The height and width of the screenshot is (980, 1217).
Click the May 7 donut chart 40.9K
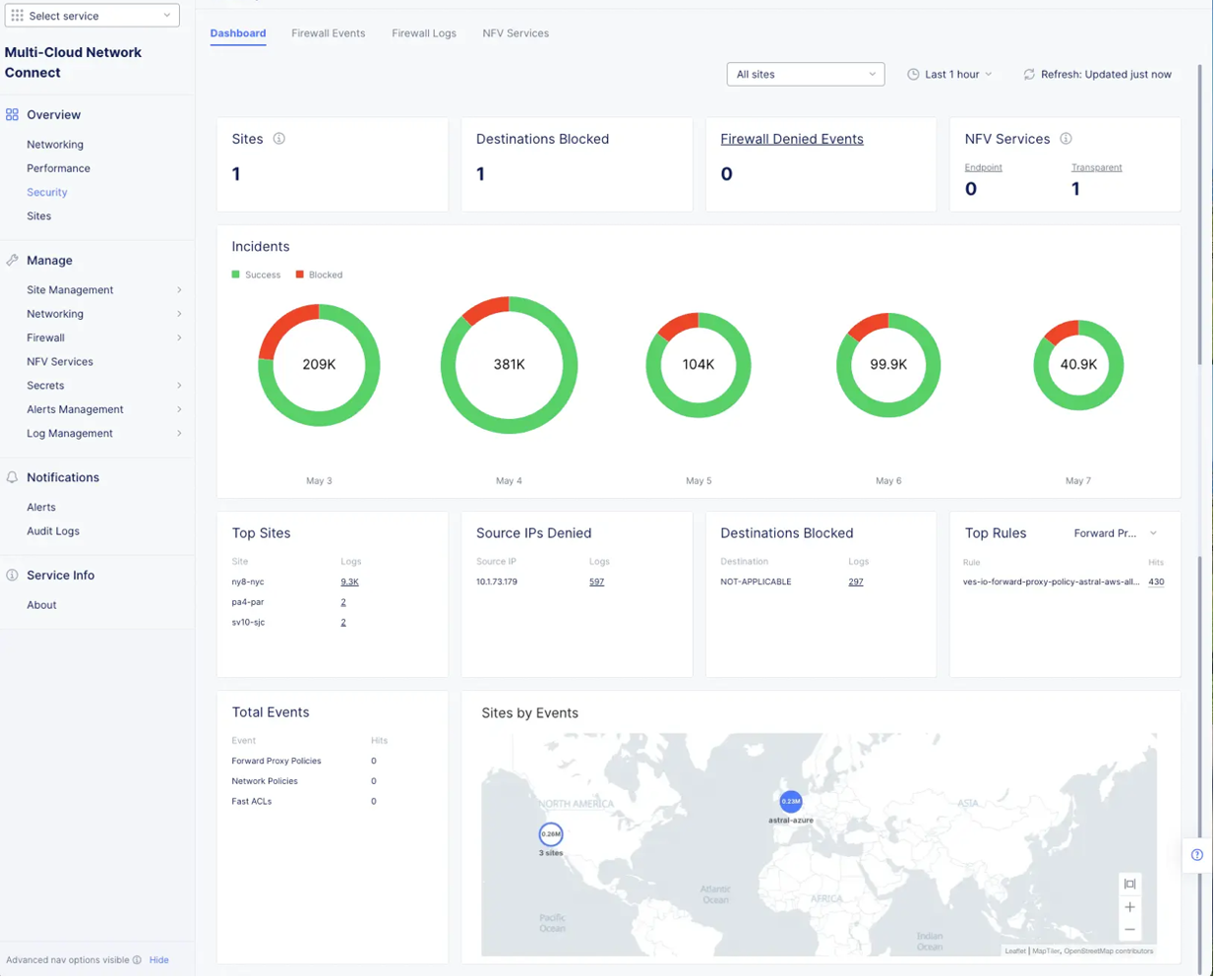click(1082, 366)
